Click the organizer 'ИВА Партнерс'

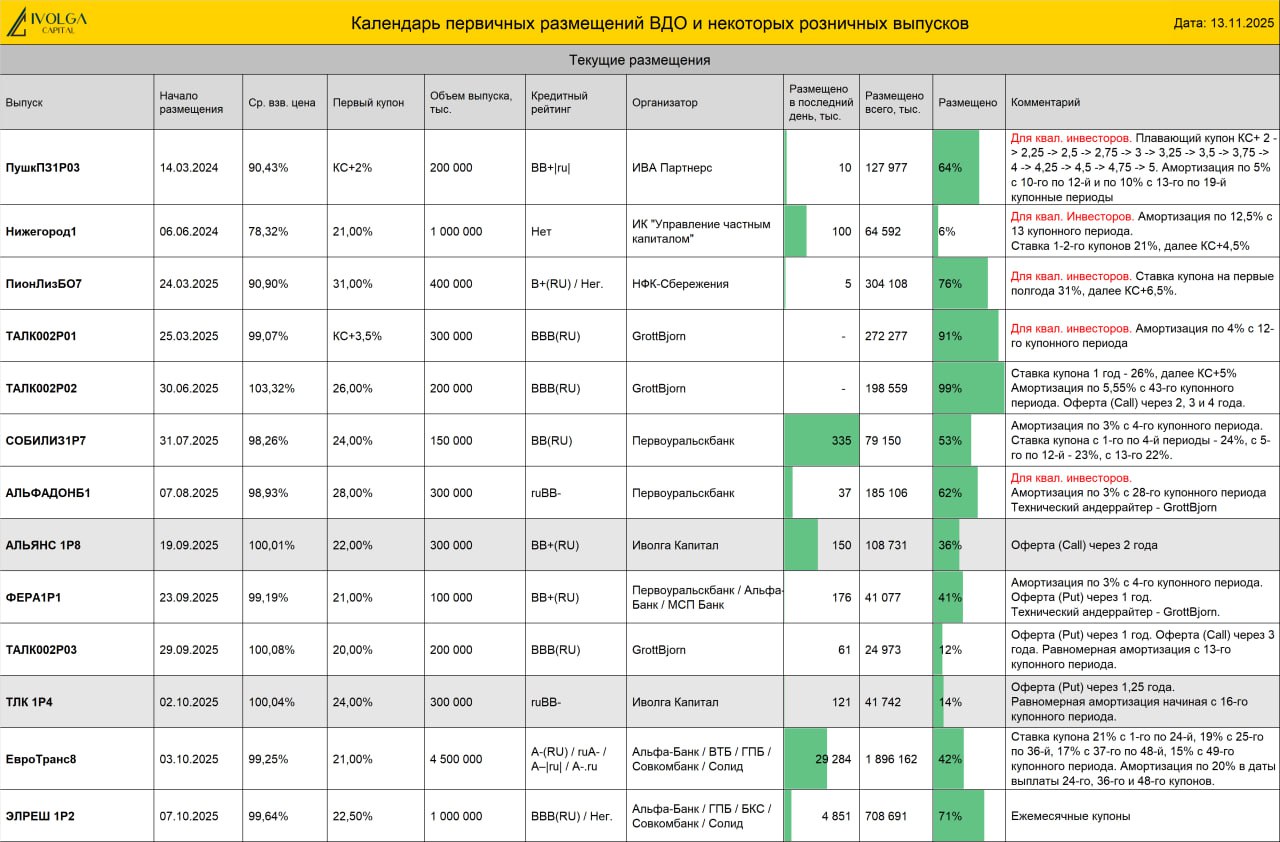coord(672,167)
